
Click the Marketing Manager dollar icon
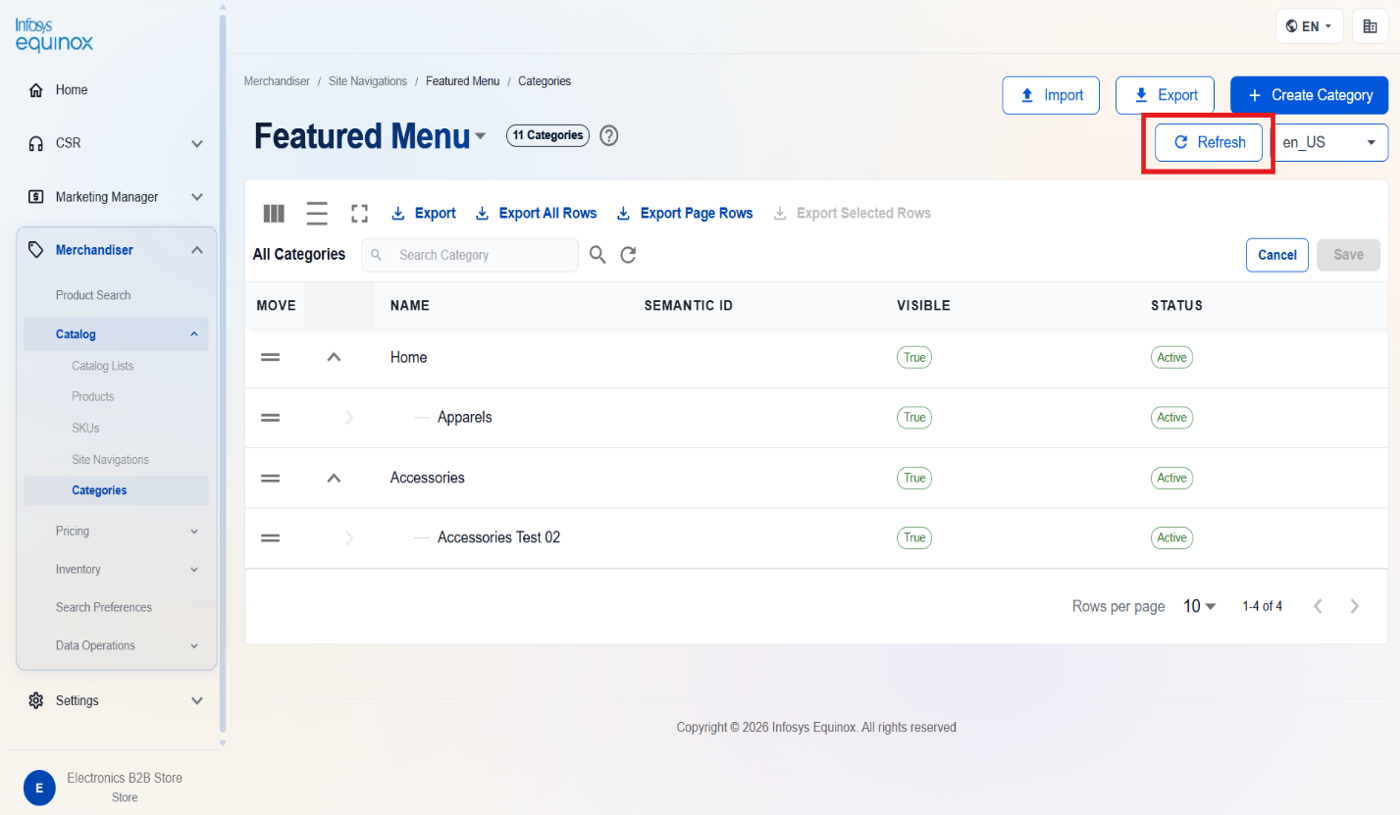tap(36, 197)
